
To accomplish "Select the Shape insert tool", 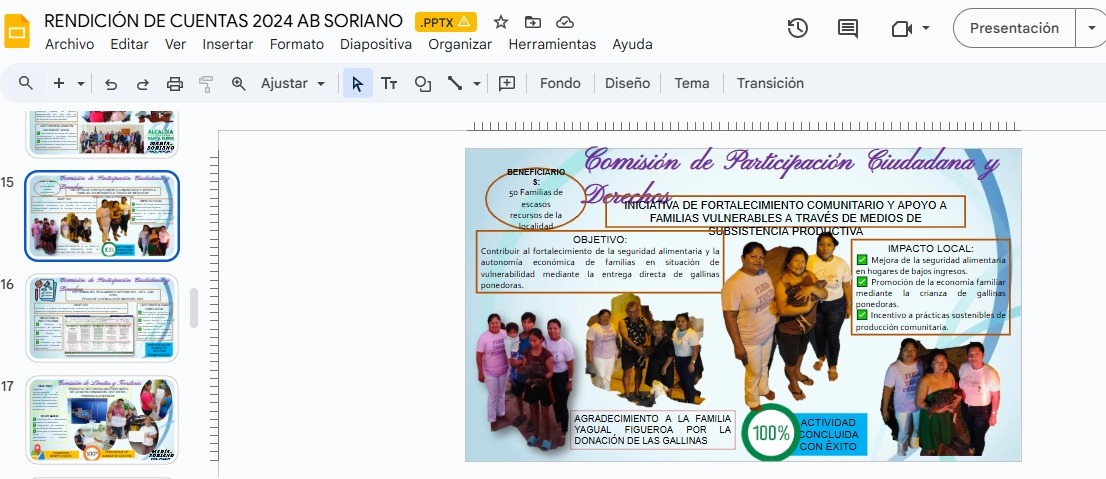I will point(422,84).
